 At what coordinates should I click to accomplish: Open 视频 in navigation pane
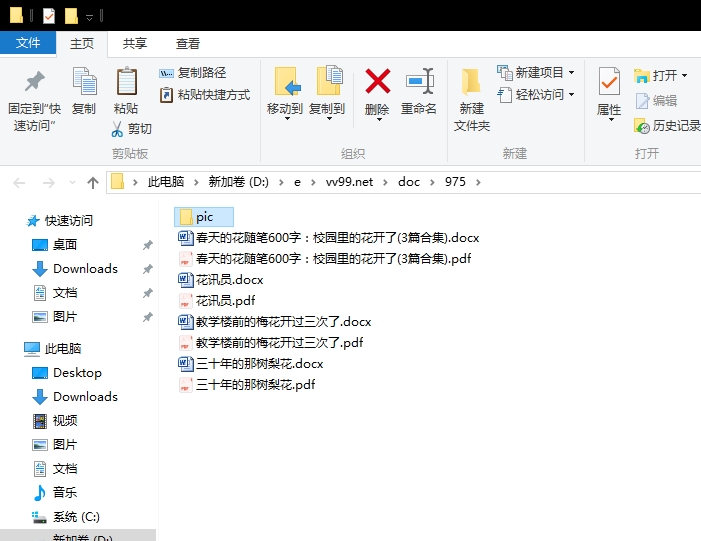[55, 421]
